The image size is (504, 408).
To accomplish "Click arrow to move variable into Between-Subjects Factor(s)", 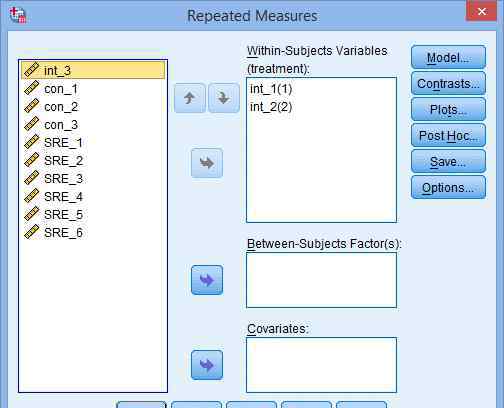I will point(207,280).
